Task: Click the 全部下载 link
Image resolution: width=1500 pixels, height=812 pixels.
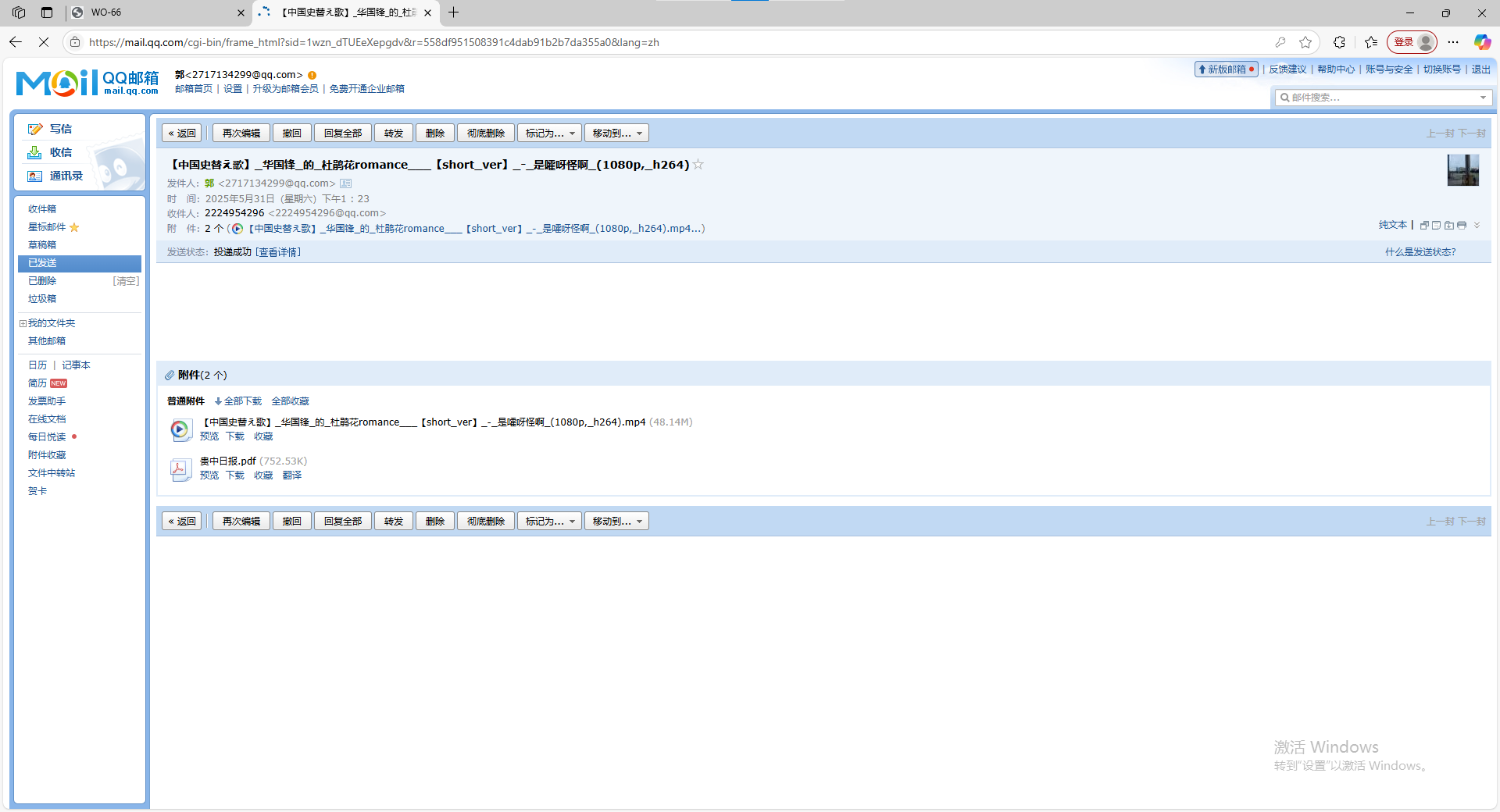Action: (x=238, y=401)
